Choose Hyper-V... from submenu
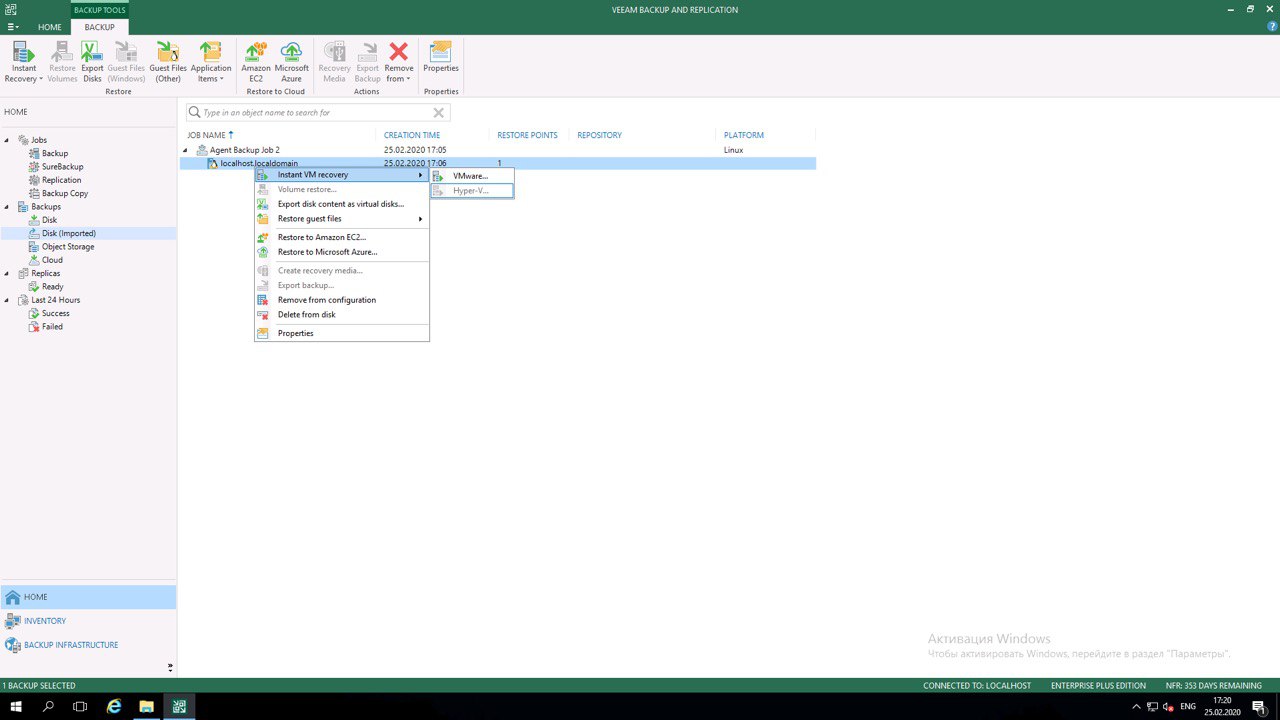 (472, 190)
